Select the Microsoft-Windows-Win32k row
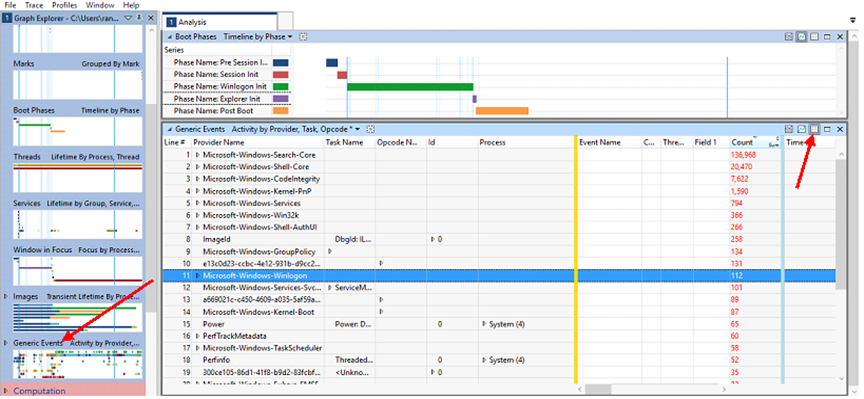Viewport: 864px width, 399px height. (x=499, y=215)
